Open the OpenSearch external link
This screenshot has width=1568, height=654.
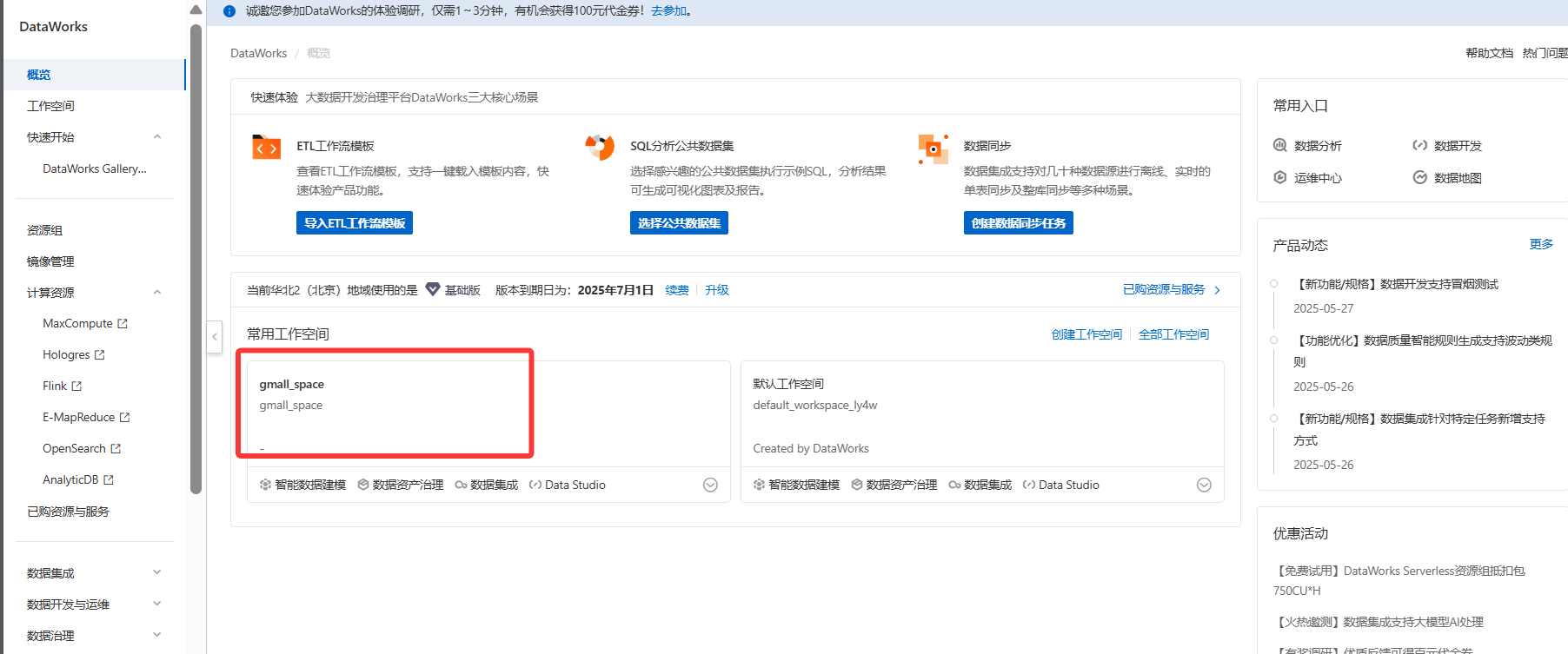82,448
